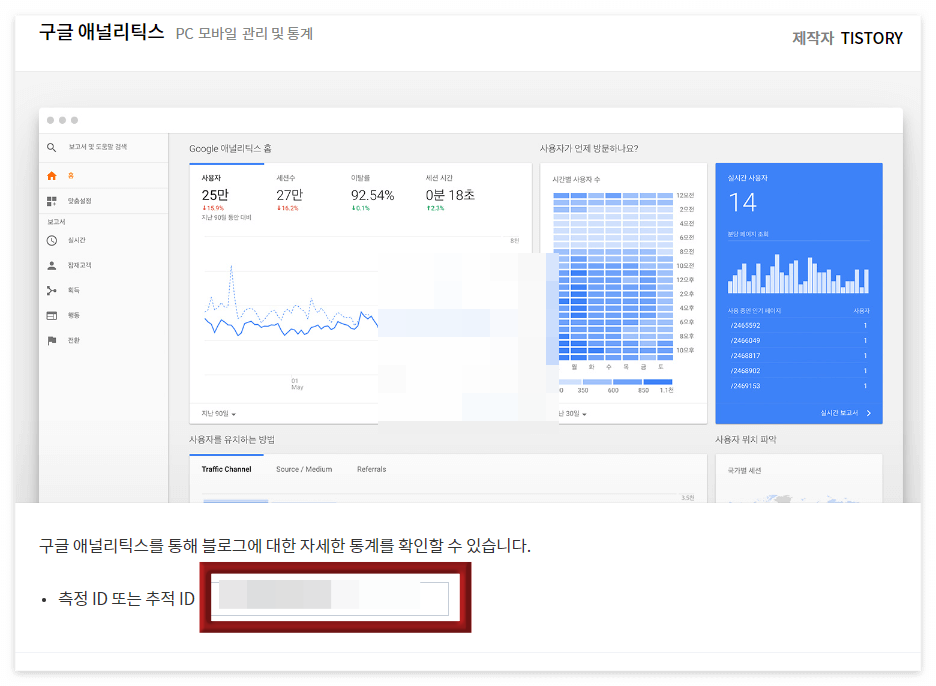
Task: Click the 제작자 TISTORY author label
Action: (847, 38)
